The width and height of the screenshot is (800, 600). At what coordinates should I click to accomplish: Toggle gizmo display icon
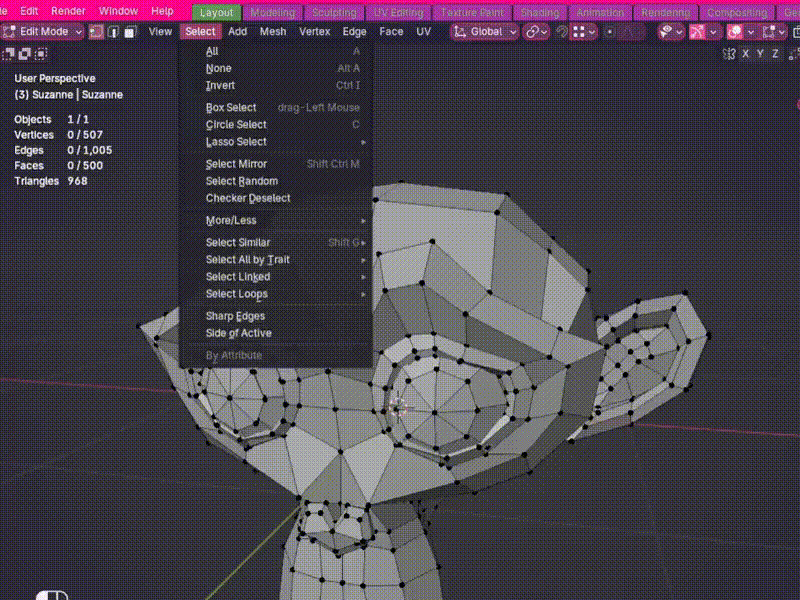coord(697,32)
